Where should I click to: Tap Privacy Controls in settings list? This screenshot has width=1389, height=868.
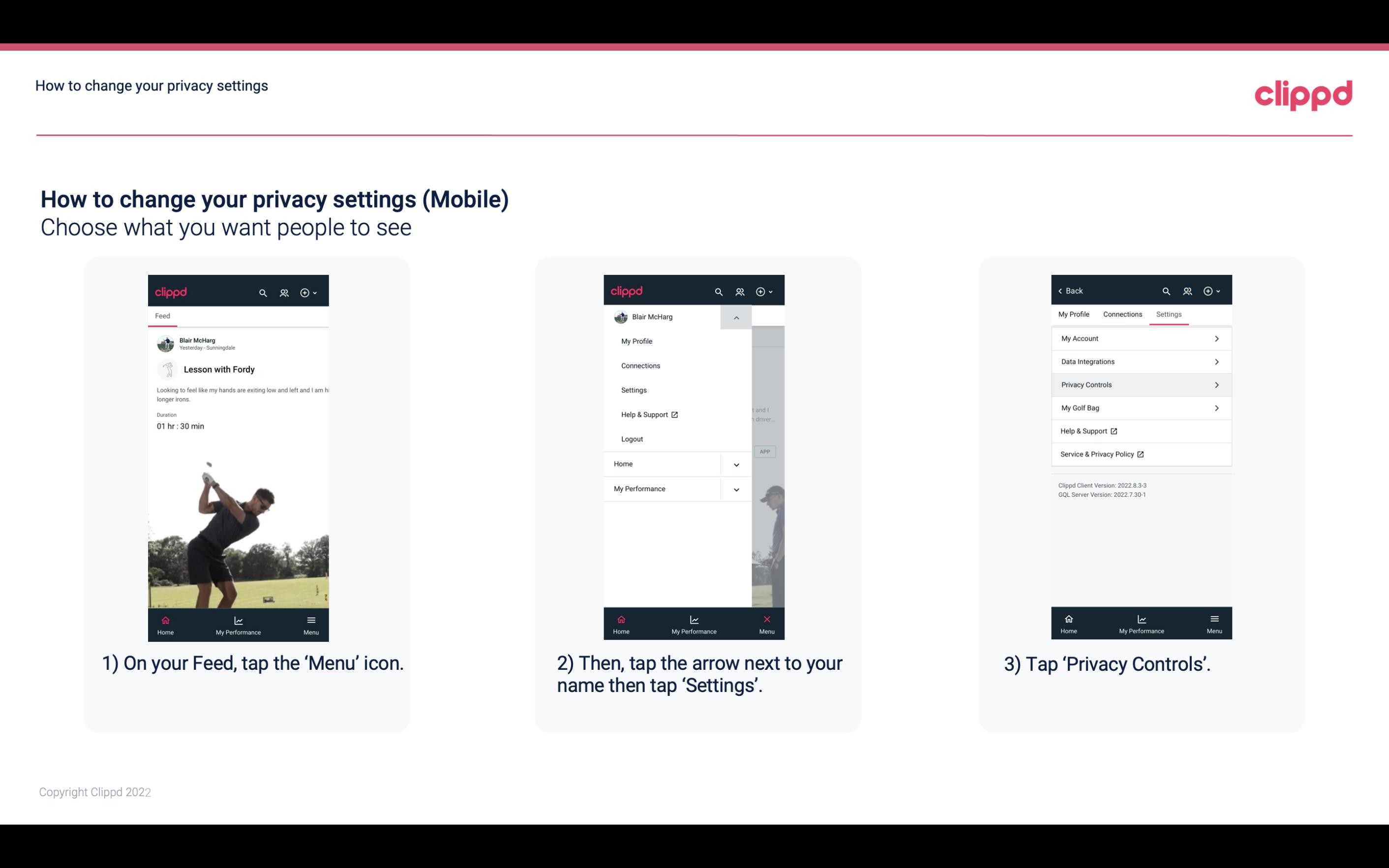(1140, 384)
